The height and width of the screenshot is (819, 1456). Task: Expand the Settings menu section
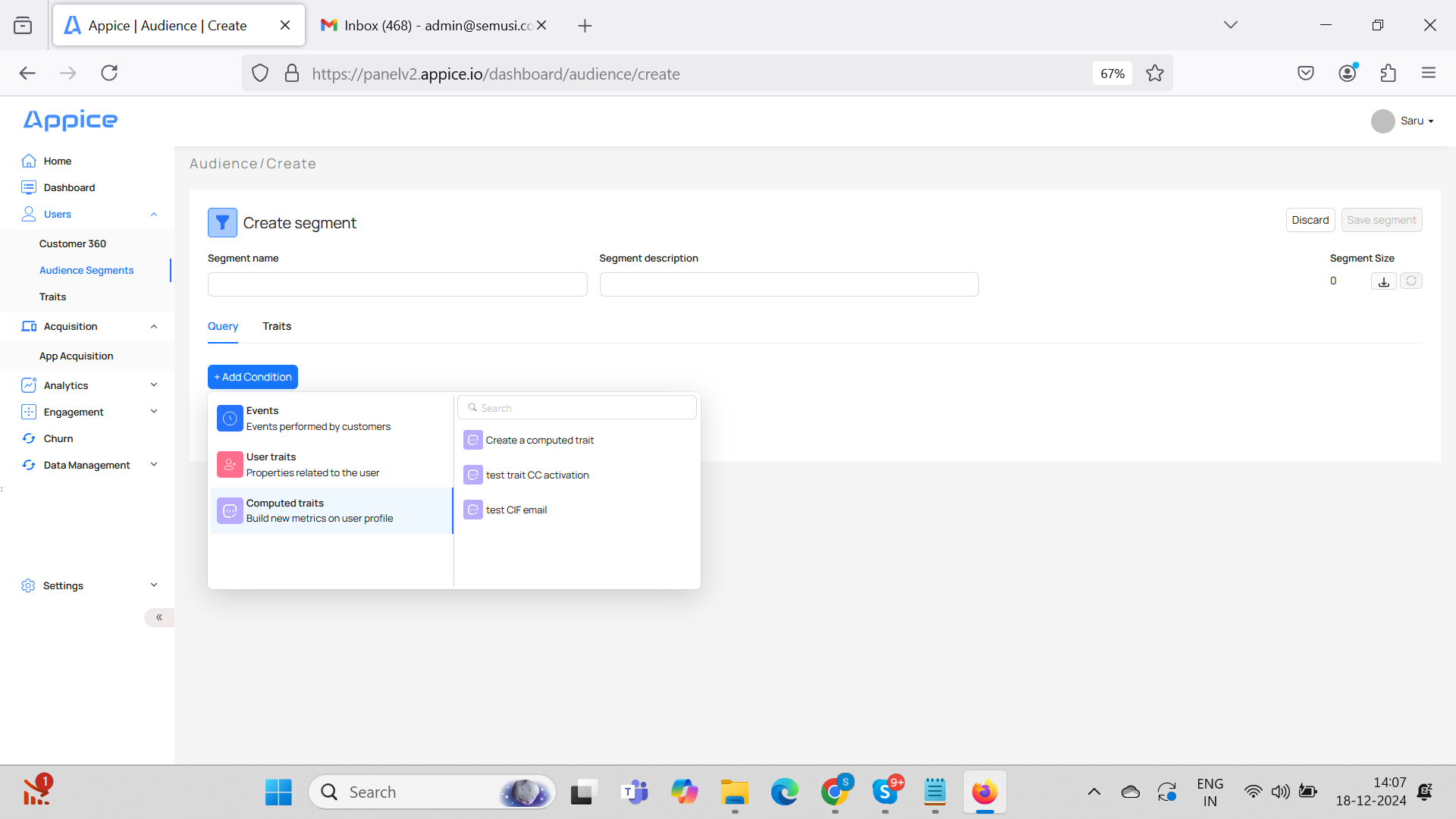(x=154, y=585)
